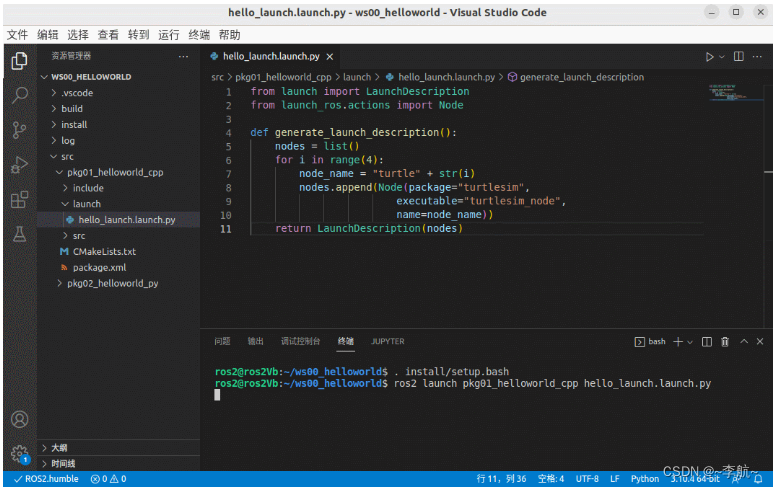The image size is (774, 488).
Task: Open the Testing flask view
Action: click(x=19, y=234)
